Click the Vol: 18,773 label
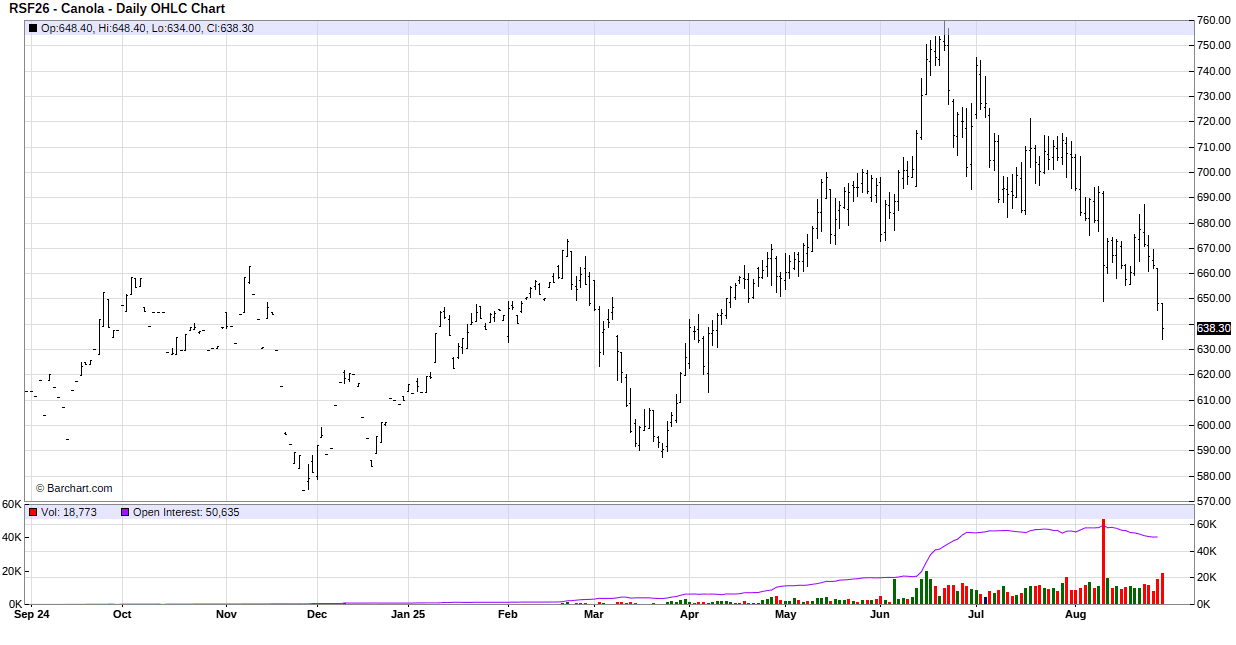1236x645 pixels. [69, 512]
